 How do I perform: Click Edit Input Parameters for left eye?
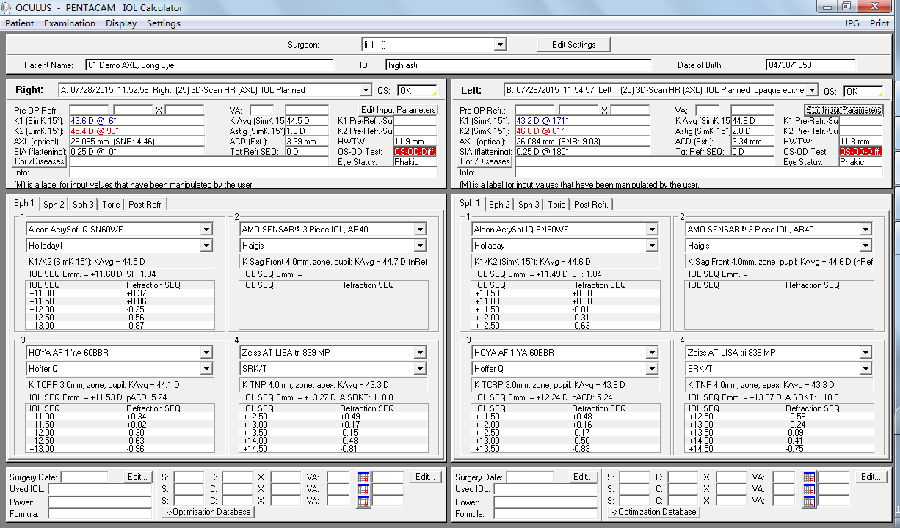[844, 110]
